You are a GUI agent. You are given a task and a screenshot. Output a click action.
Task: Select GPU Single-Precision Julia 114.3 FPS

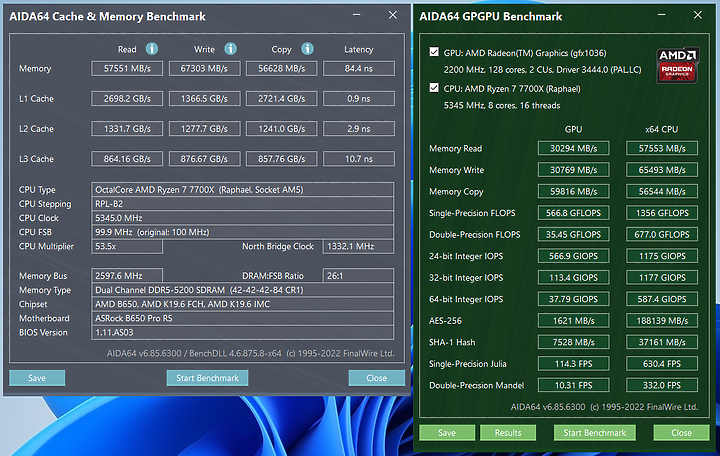coord(574,364)
